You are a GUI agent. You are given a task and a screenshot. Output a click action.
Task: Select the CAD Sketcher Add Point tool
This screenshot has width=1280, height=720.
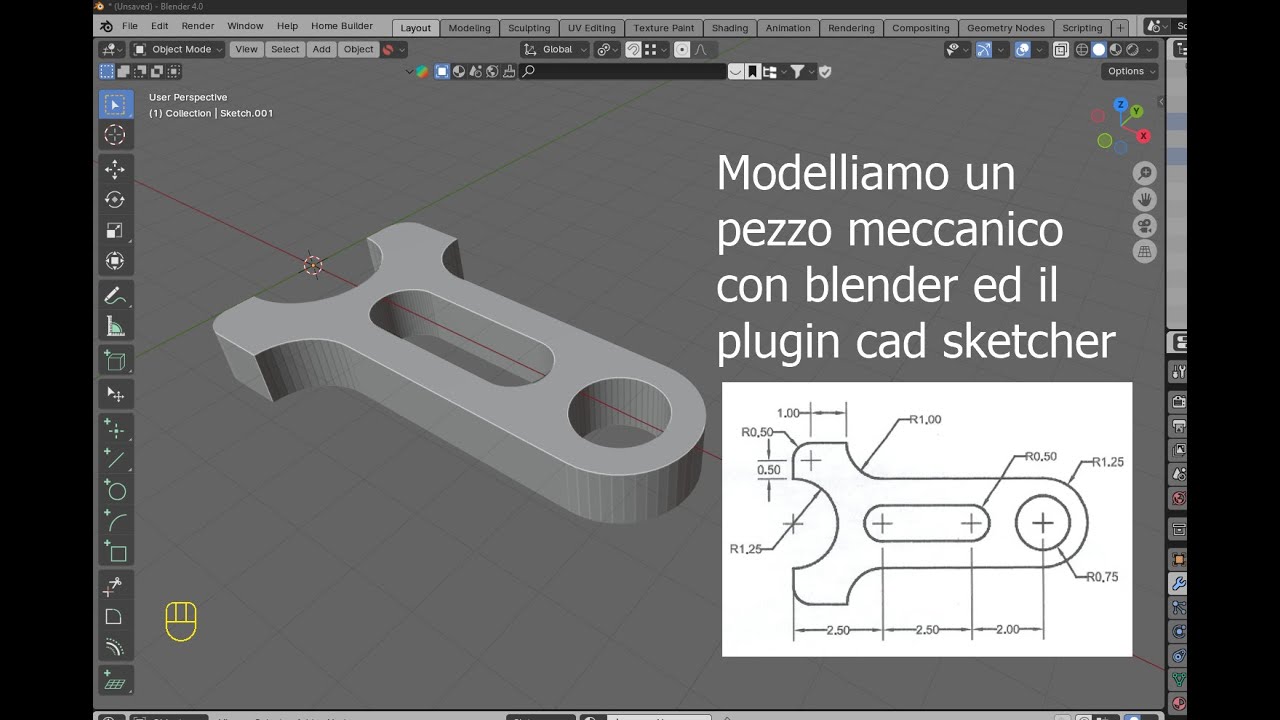click(115, 429)
